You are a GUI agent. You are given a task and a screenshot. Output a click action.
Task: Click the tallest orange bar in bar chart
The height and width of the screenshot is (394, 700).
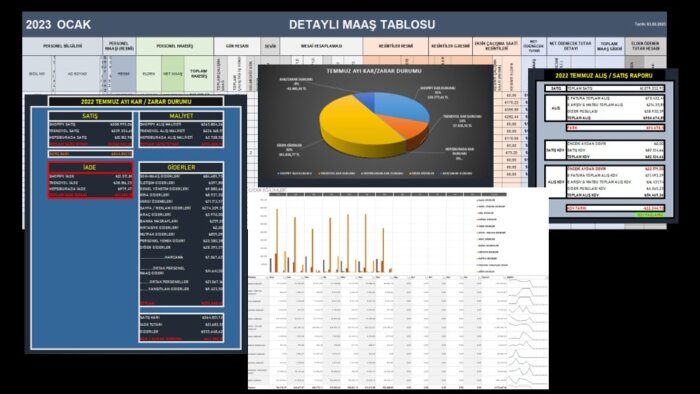[x=277, y=241]
